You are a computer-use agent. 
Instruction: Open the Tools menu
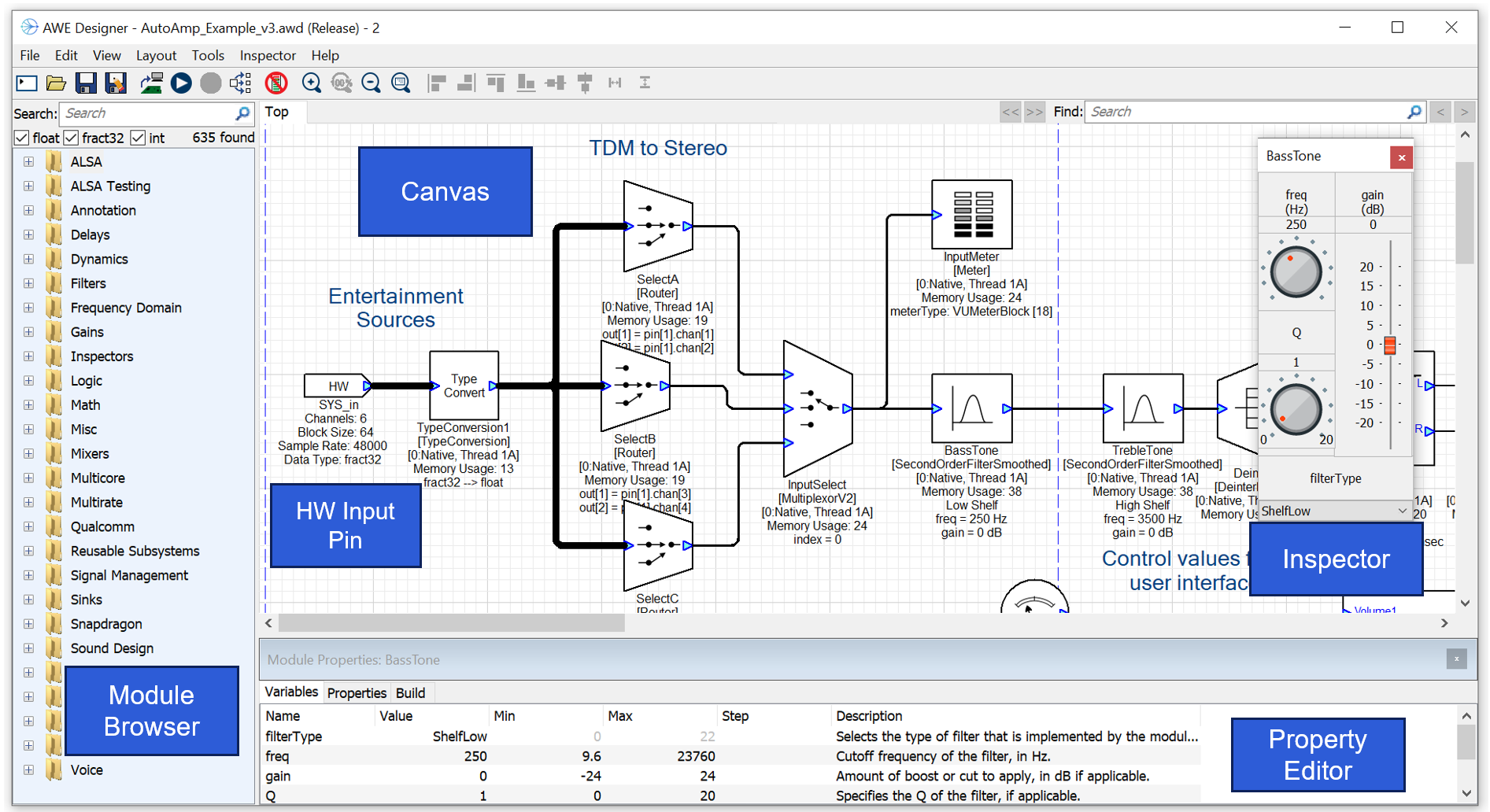tap(208, 55)
